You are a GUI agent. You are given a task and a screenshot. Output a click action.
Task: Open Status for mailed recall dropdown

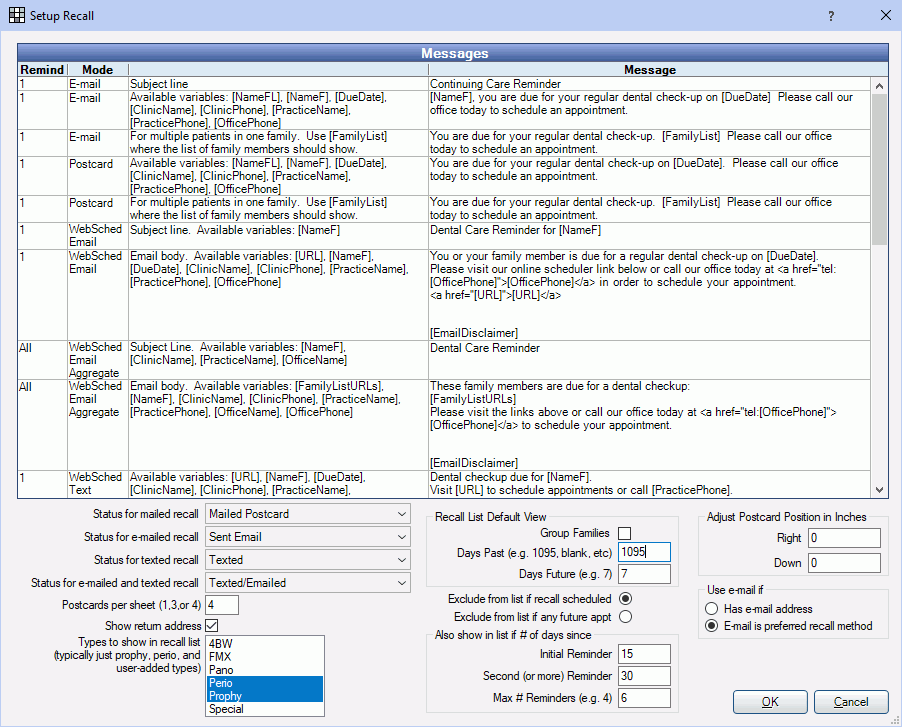(x=308, y=514)
